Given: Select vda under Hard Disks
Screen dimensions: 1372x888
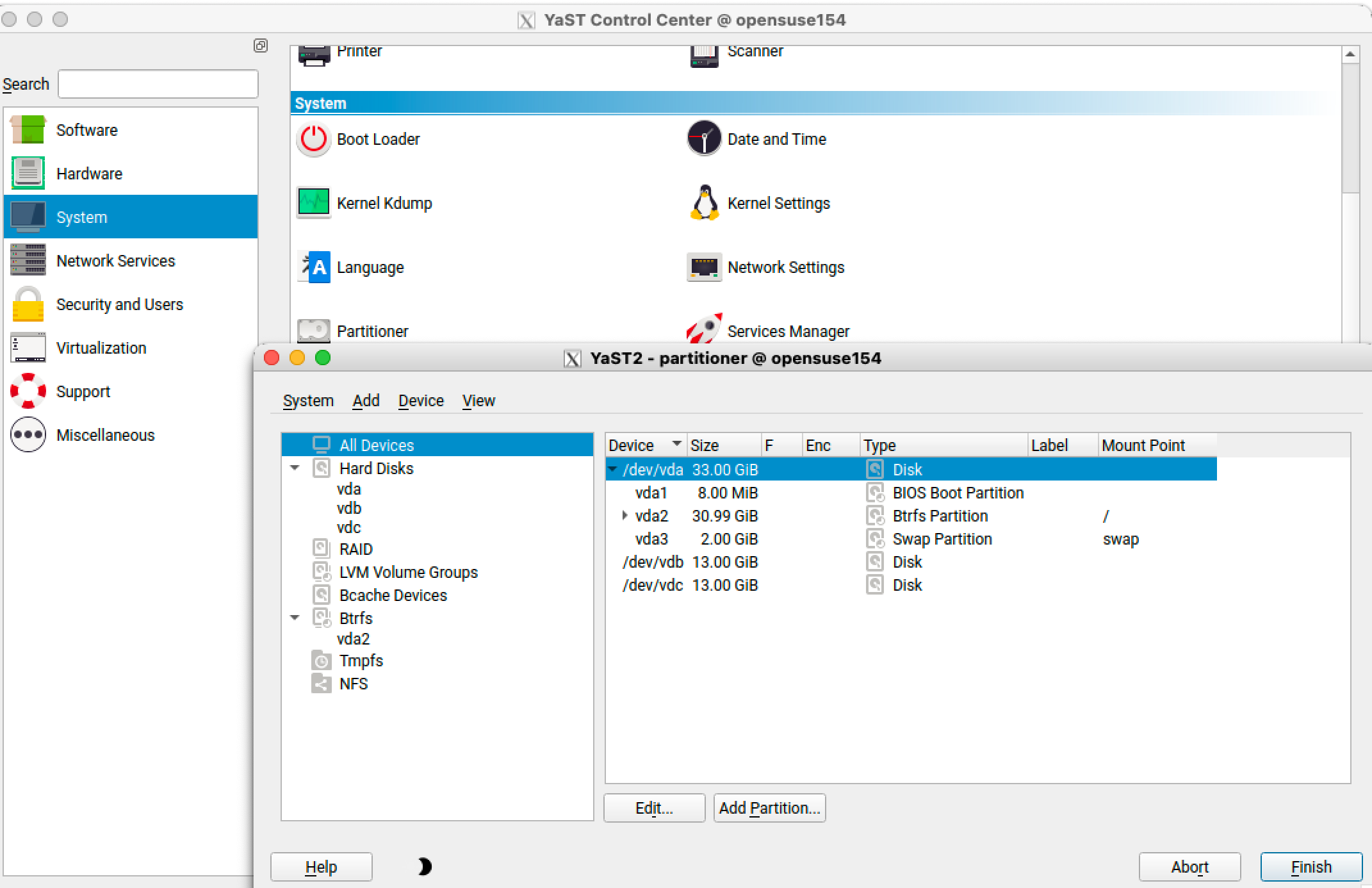Looking at the screenshot, I should pyautogui.click(x=348, y=489).
